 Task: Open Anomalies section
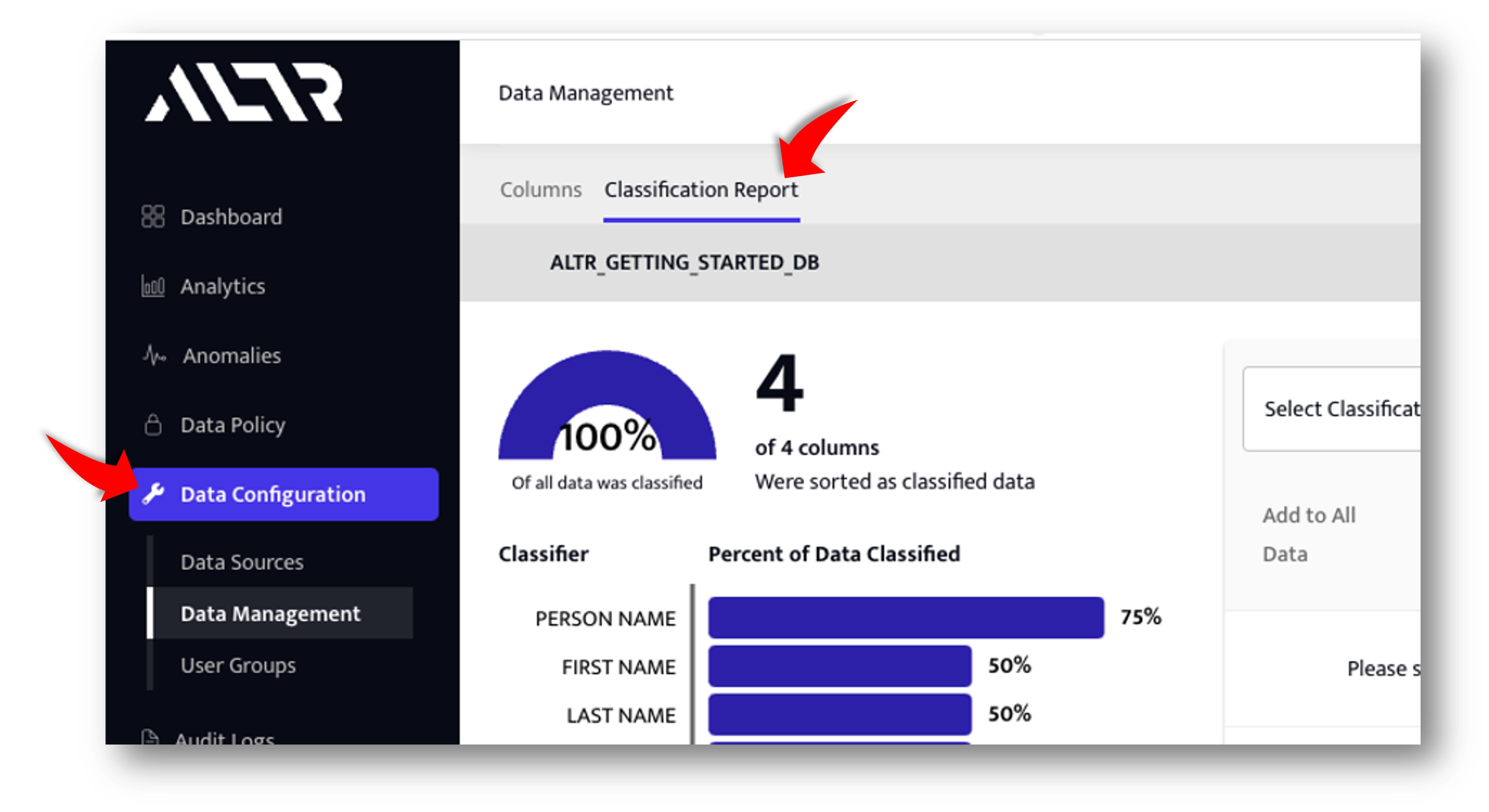(x=231, y=356)
